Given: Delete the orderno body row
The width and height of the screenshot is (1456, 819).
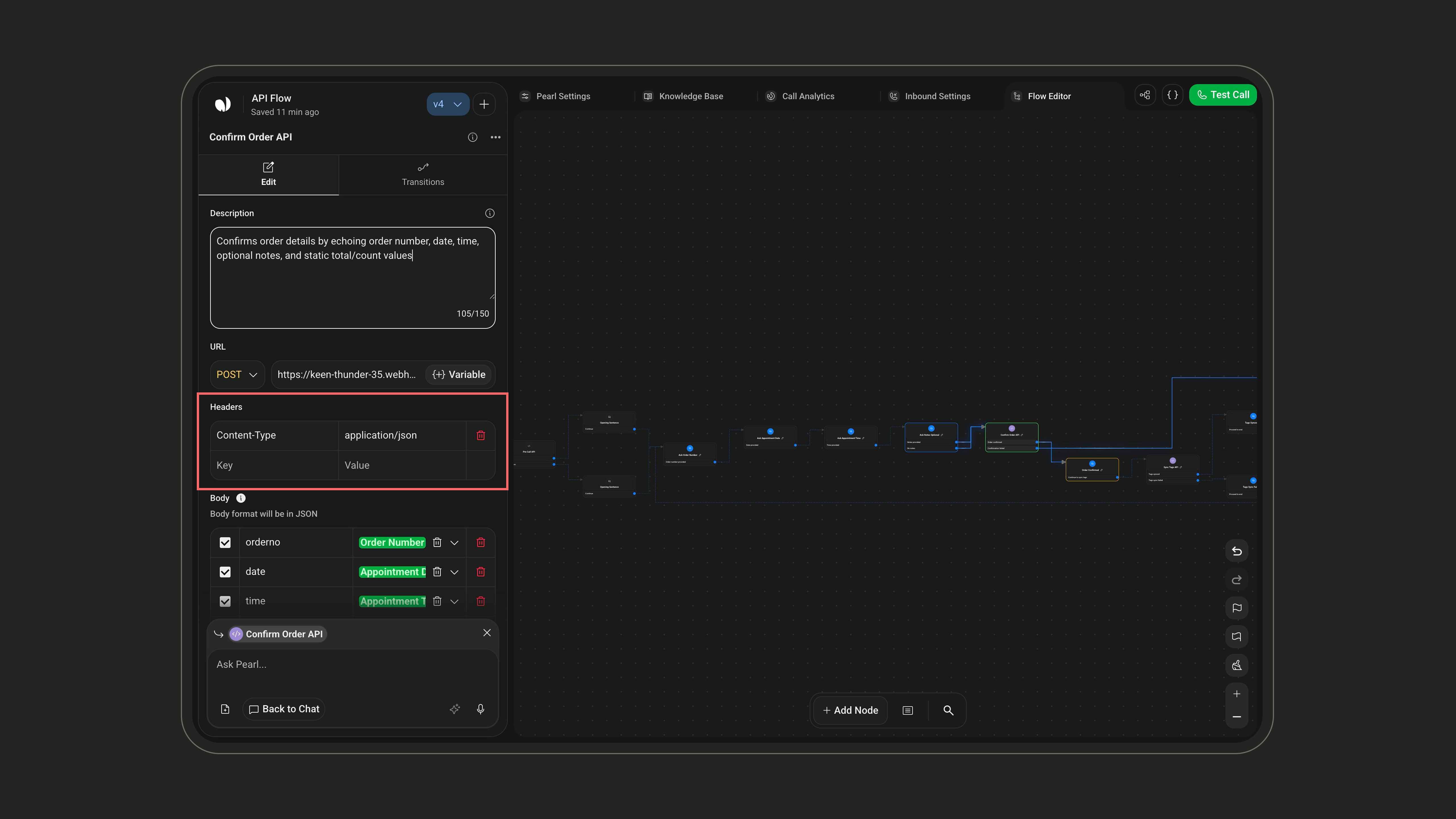Looking at the screenshot, I should (480, 543).
